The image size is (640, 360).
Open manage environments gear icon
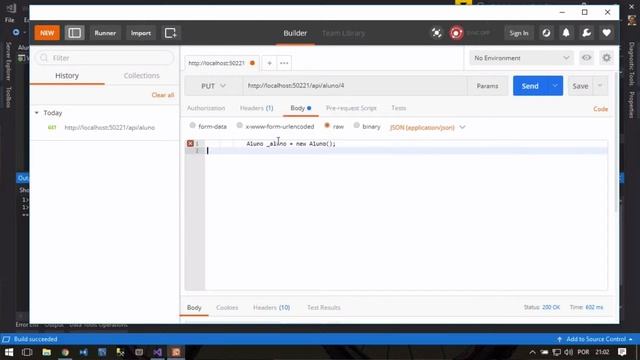click(607, 58)
